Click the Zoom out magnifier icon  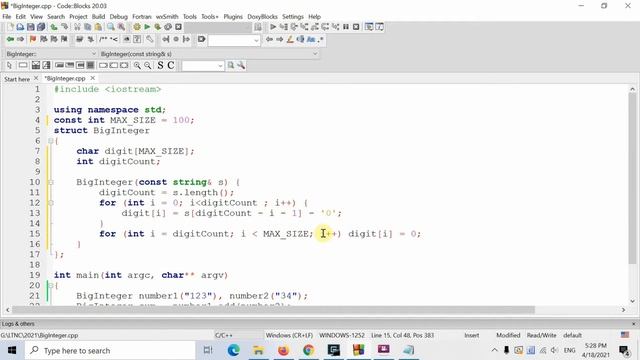pos(148,65)
